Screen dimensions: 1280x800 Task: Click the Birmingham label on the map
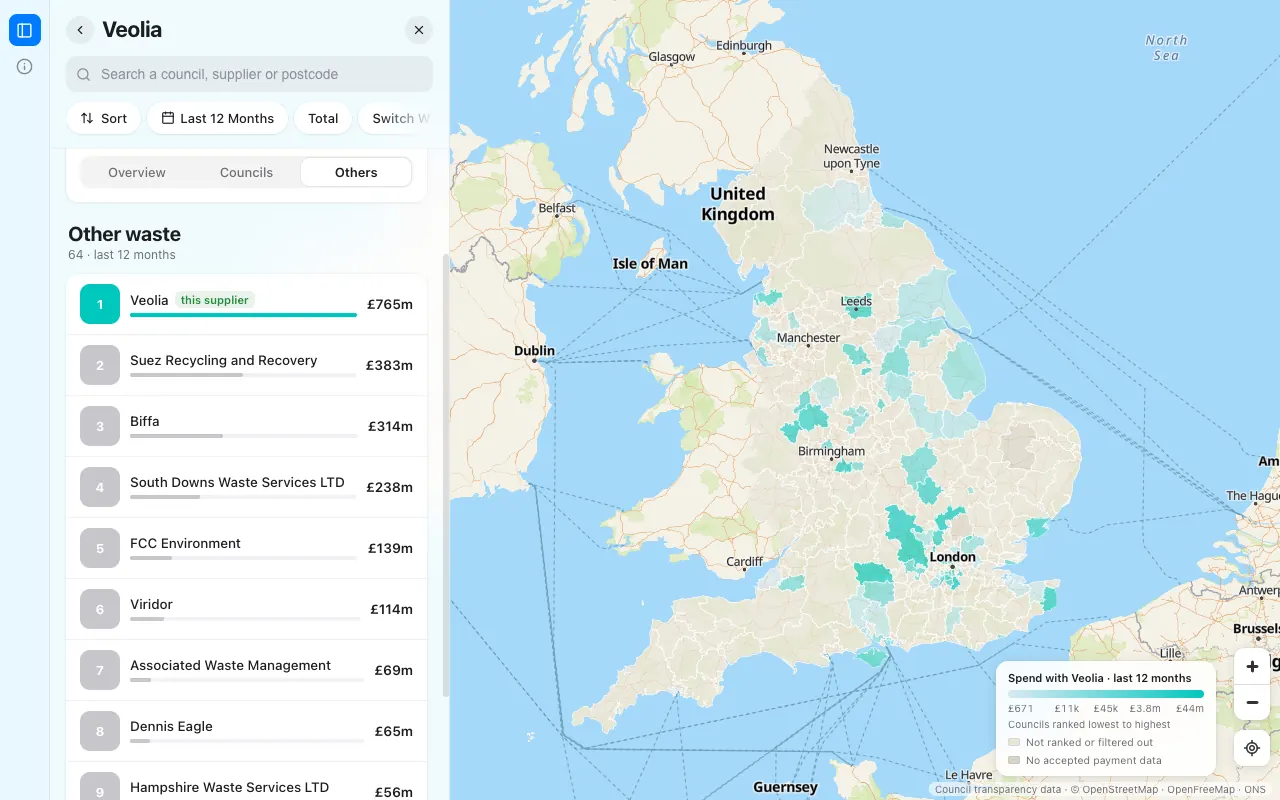click(x=831, y=451)
